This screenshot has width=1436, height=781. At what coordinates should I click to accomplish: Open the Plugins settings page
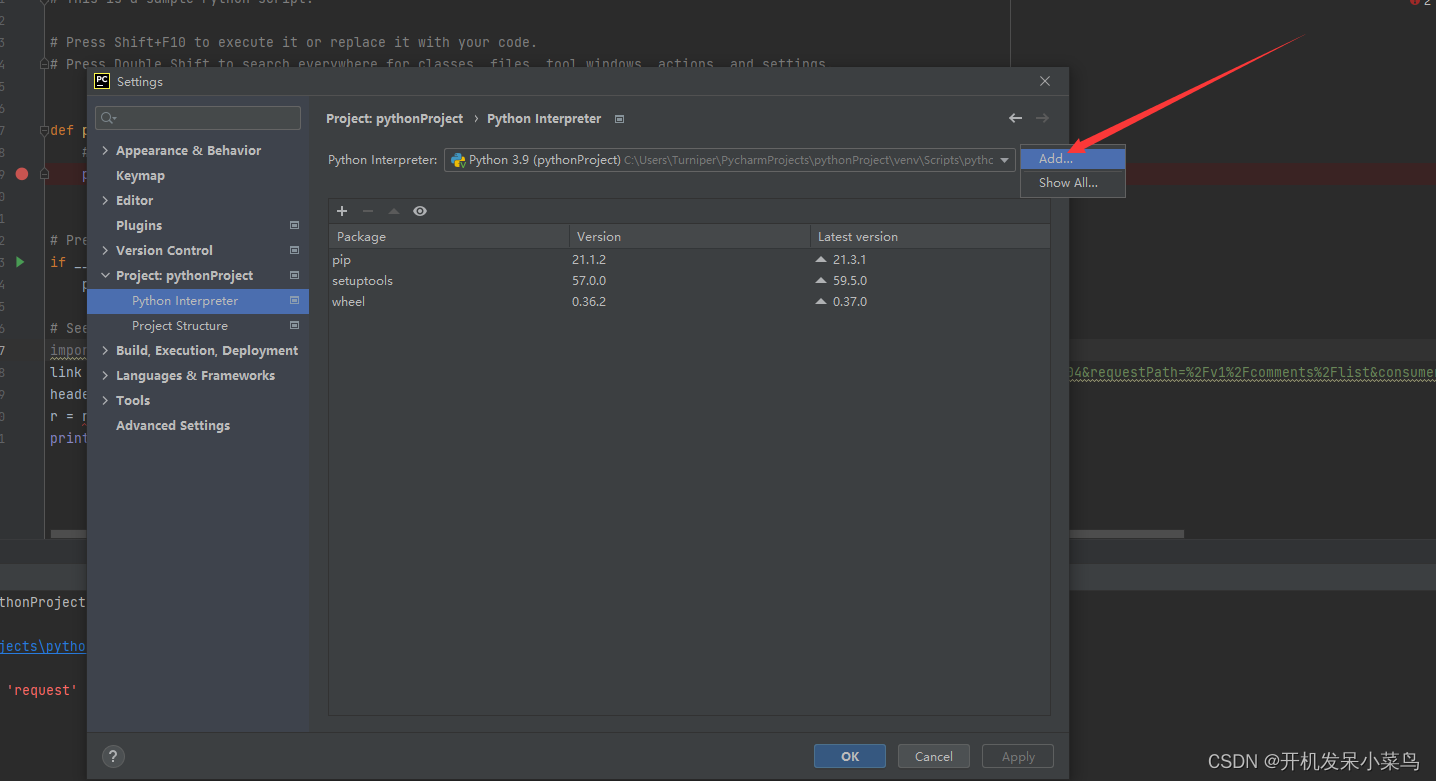pos(139,225)
